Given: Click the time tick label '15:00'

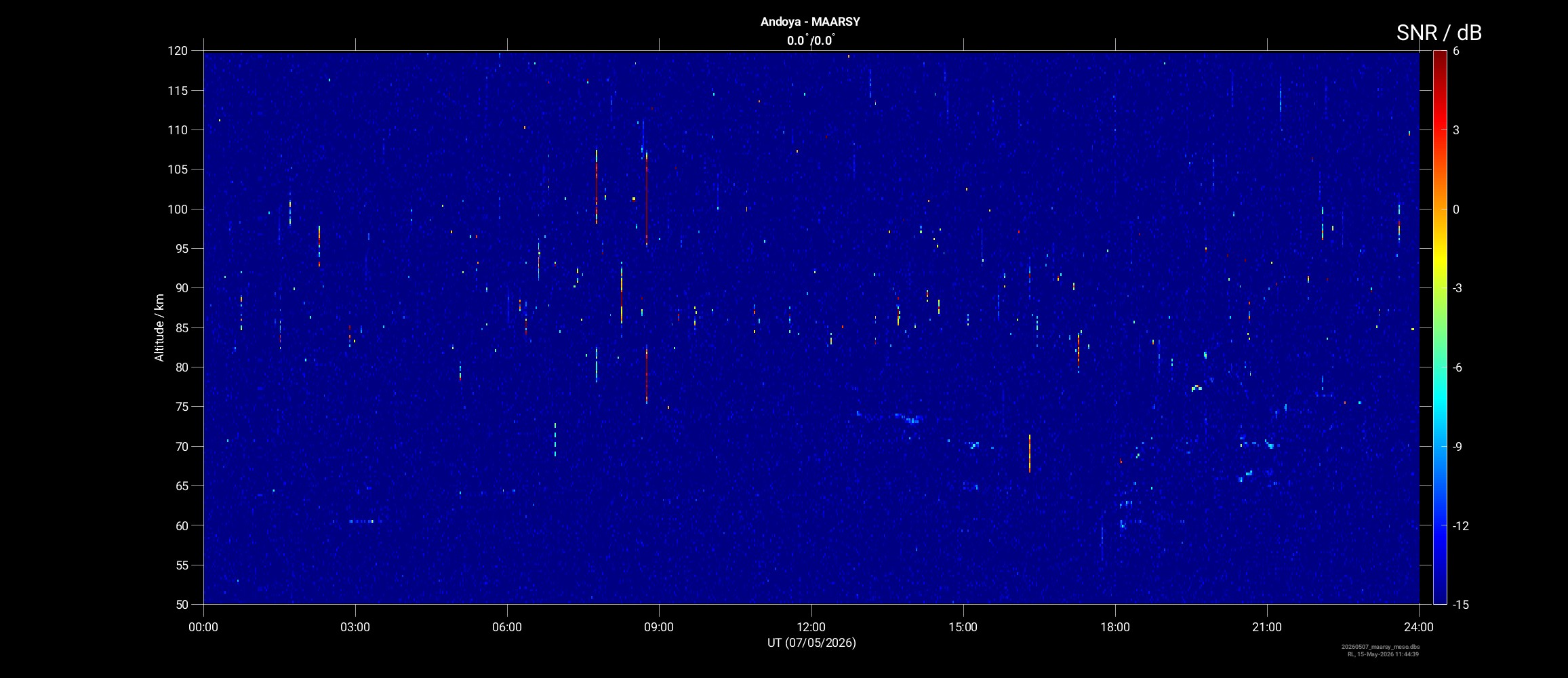Looking at the screenshot, I should 963,627.
